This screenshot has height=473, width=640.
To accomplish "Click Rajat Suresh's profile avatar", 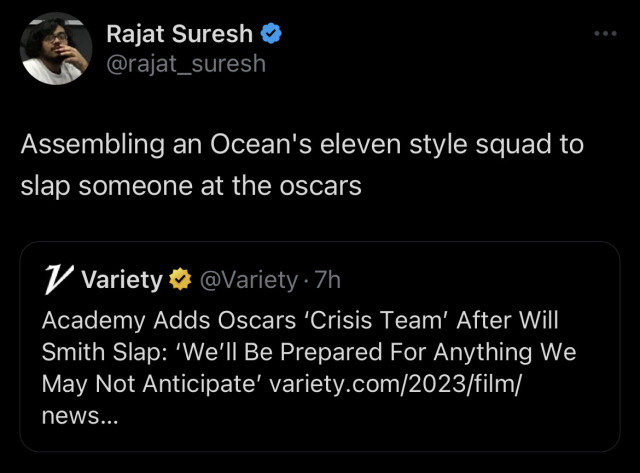I will coord(57,48).
